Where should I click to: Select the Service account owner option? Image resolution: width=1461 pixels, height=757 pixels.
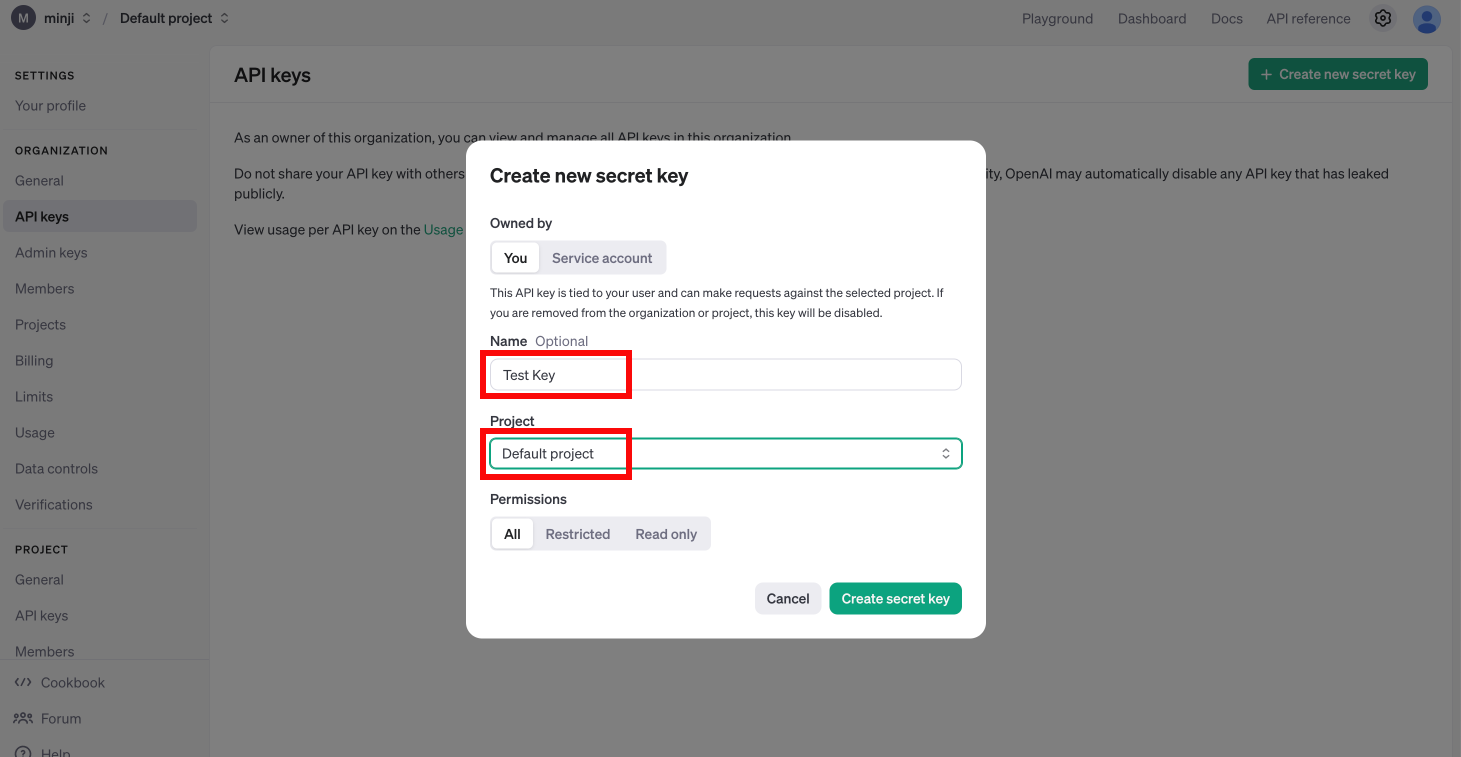(602, 258)
